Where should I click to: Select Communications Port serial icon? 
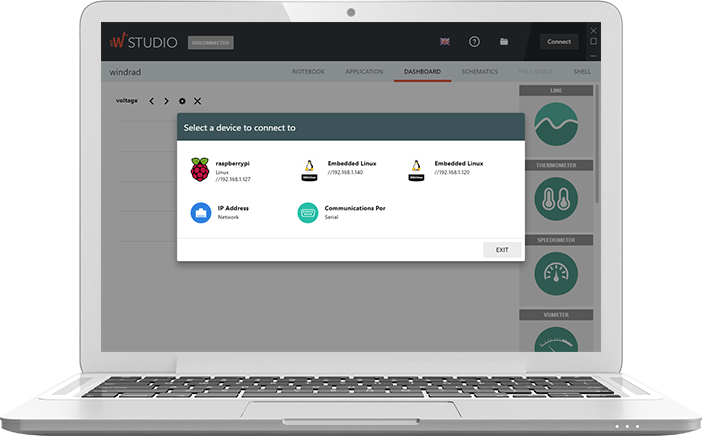tap(308, 212)
